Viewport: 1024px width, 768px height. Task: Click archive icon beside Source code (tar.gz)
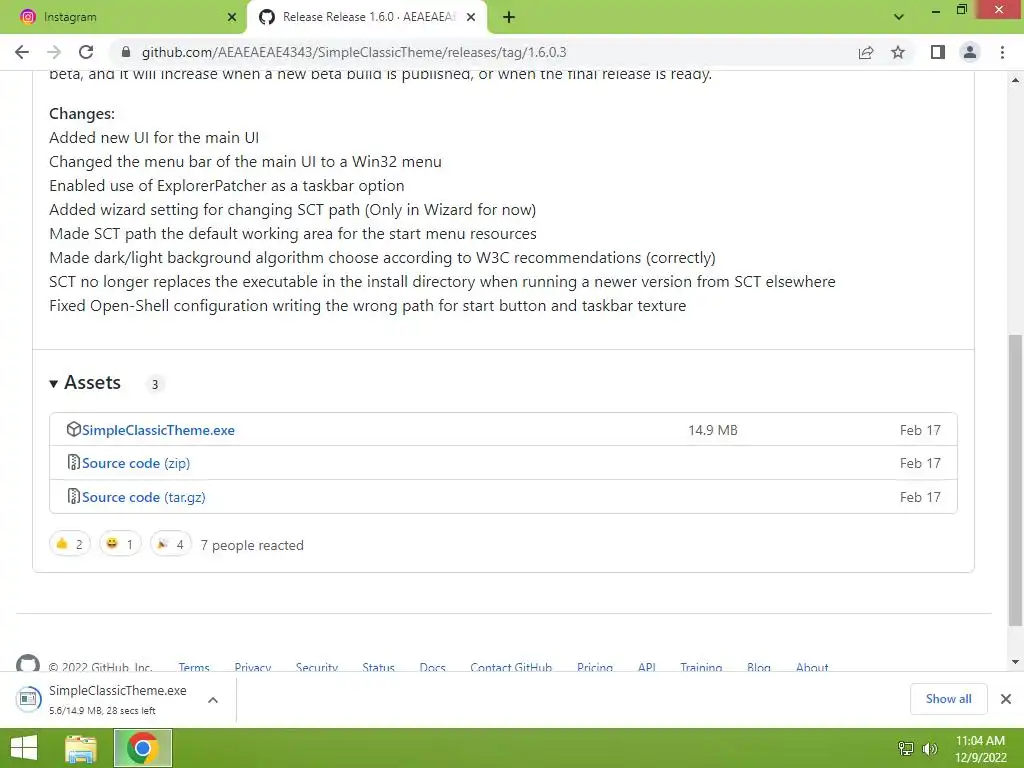[x=73, y=496]
